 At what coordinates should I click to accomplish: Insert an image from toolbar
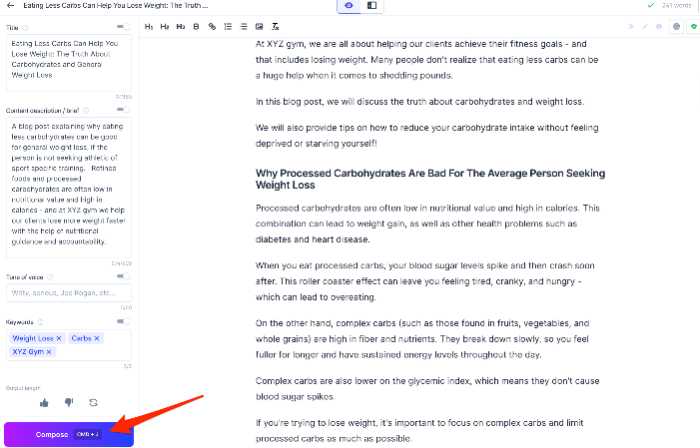tap(259, 26)
